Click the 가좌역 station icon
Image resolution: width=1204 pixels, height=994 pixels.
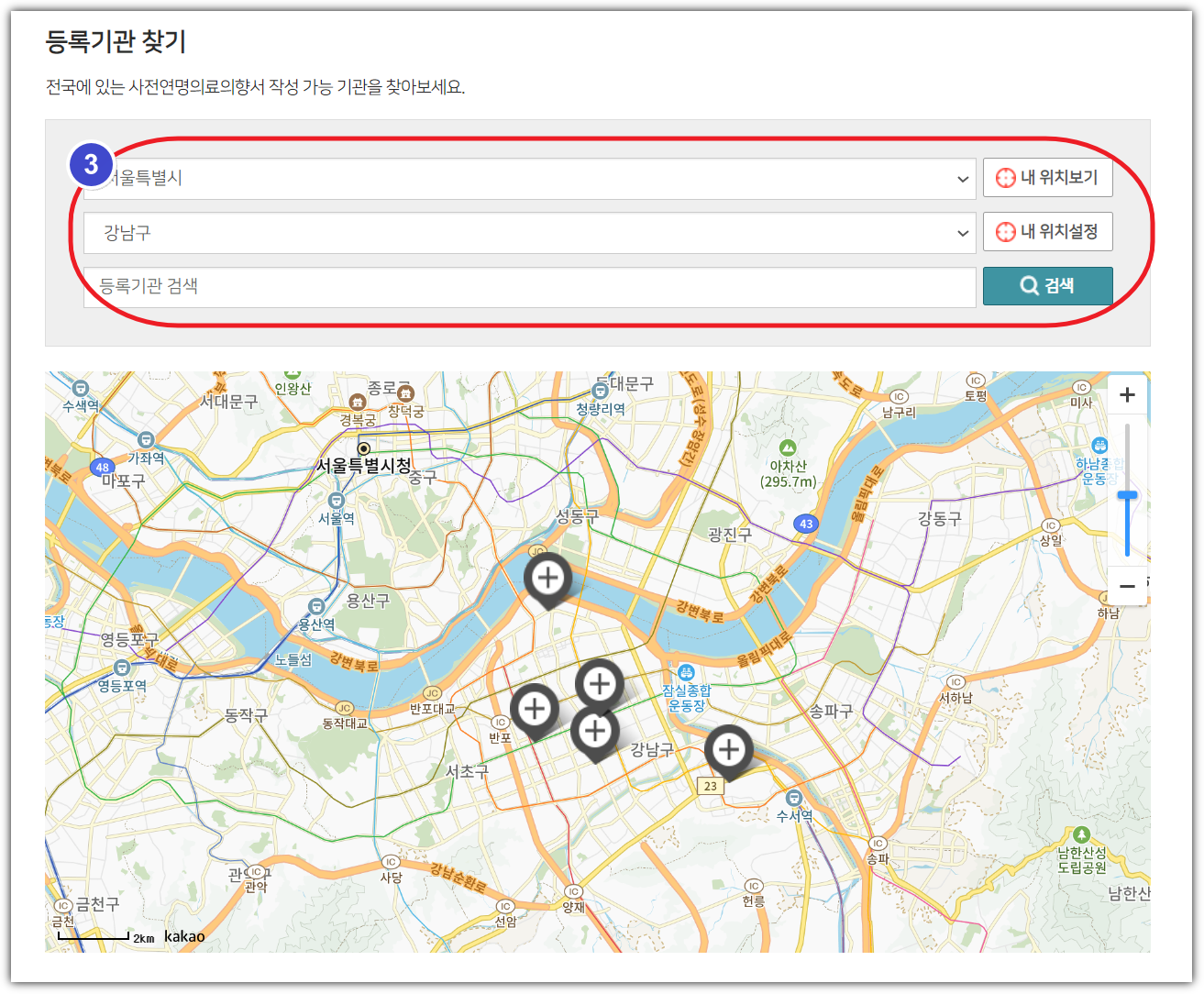coord(146,440)
